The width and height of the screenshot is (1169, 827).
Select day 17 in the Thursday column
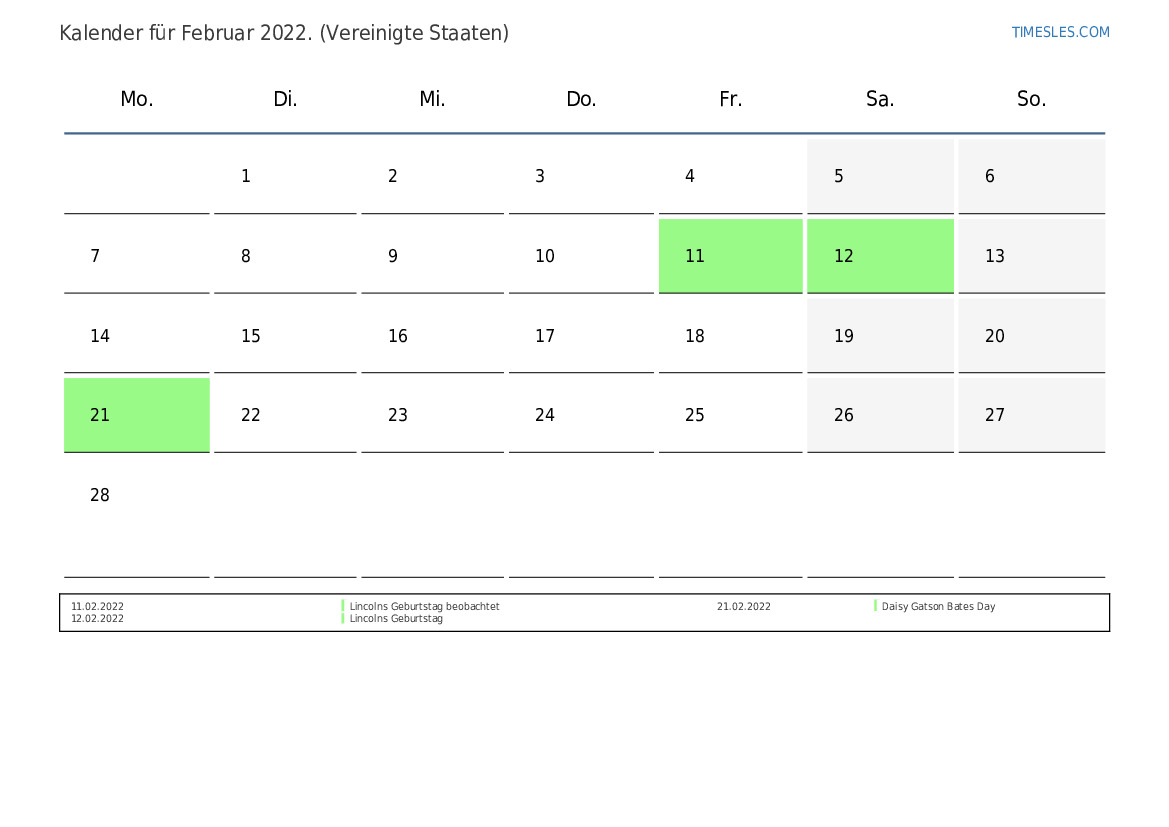[x=581, y=336]
